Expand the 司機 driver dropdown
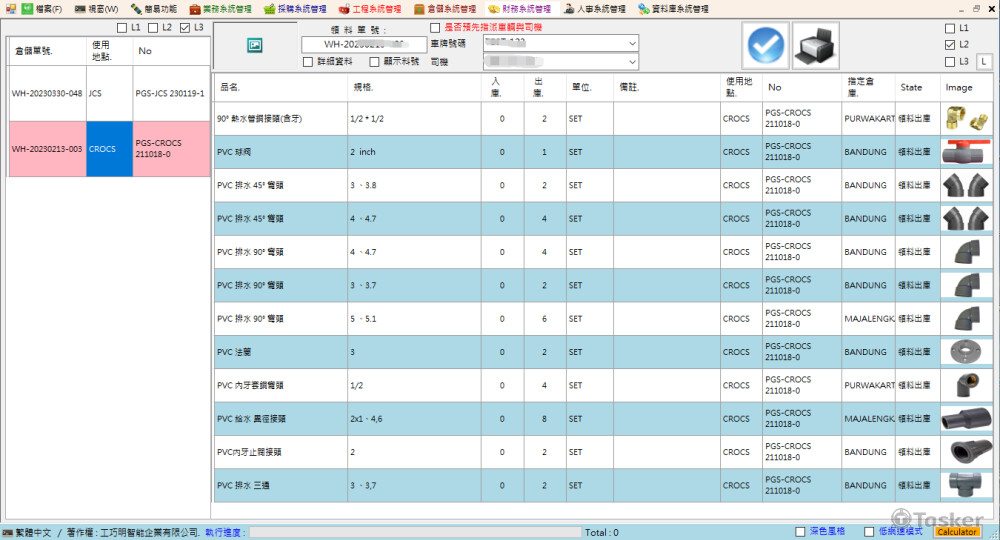 coord(632,62)
